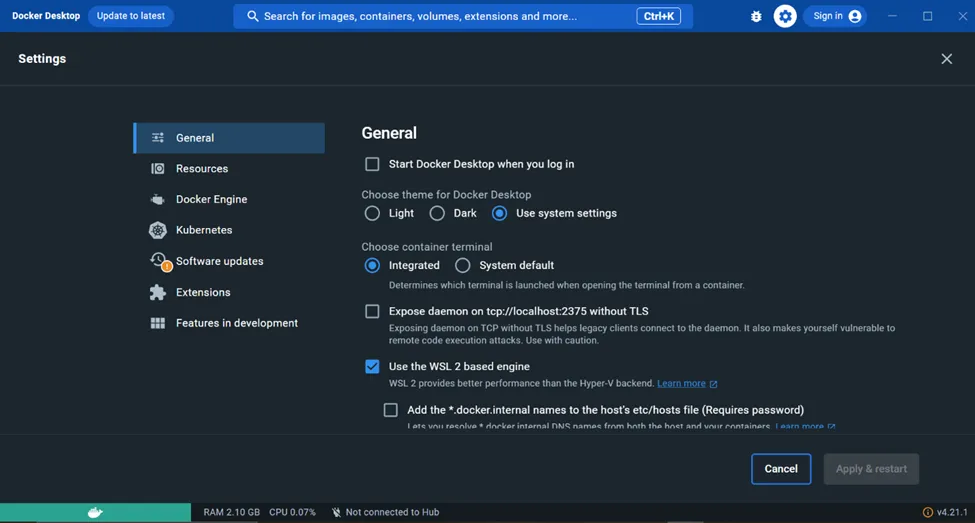Open the General settings tab
Viewport: 975px width, 523px height.
point(229,138)
